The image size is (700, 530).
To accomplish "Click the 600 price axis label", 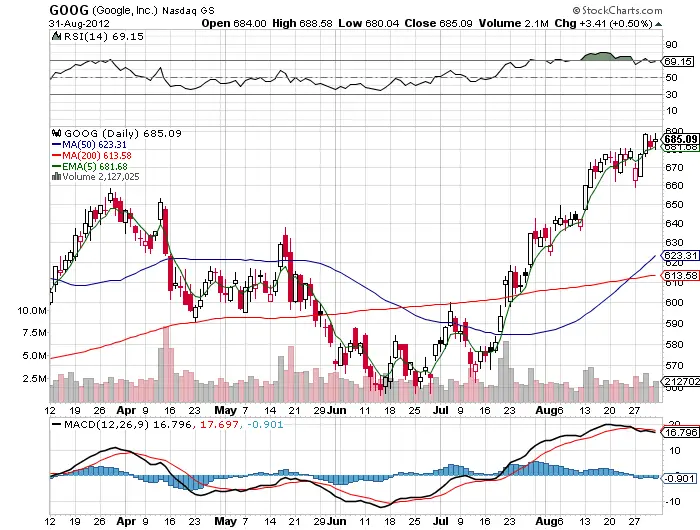I will pos(674,303).
